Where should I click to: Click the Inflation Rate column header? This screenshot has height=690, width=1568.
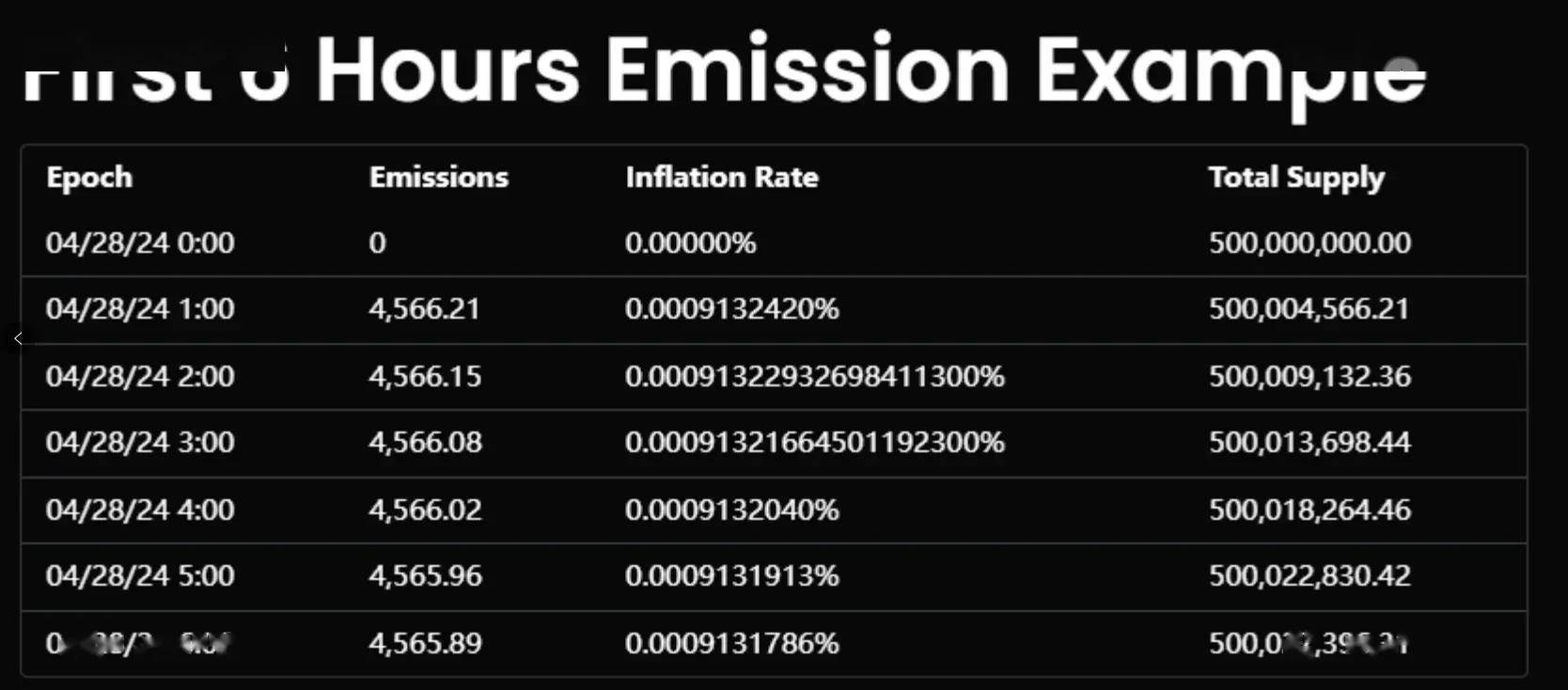[x=722, y=177]
